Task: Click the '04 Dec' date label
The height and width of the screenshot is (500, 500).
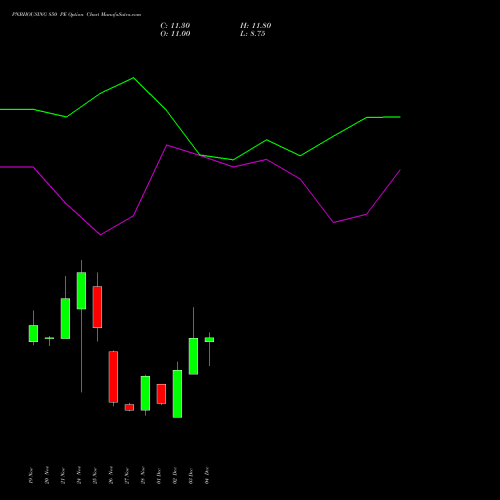Action: tap(207, 476)
